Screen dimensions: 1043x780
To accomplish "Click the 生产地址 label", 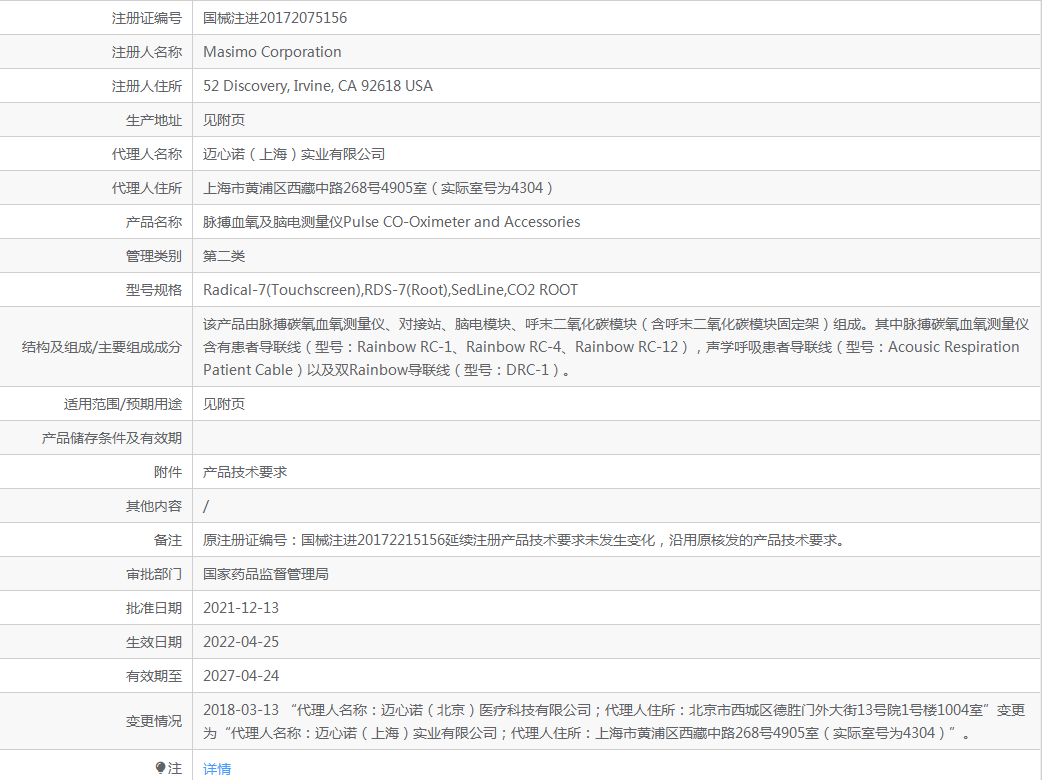I will [x=154, y=120].
